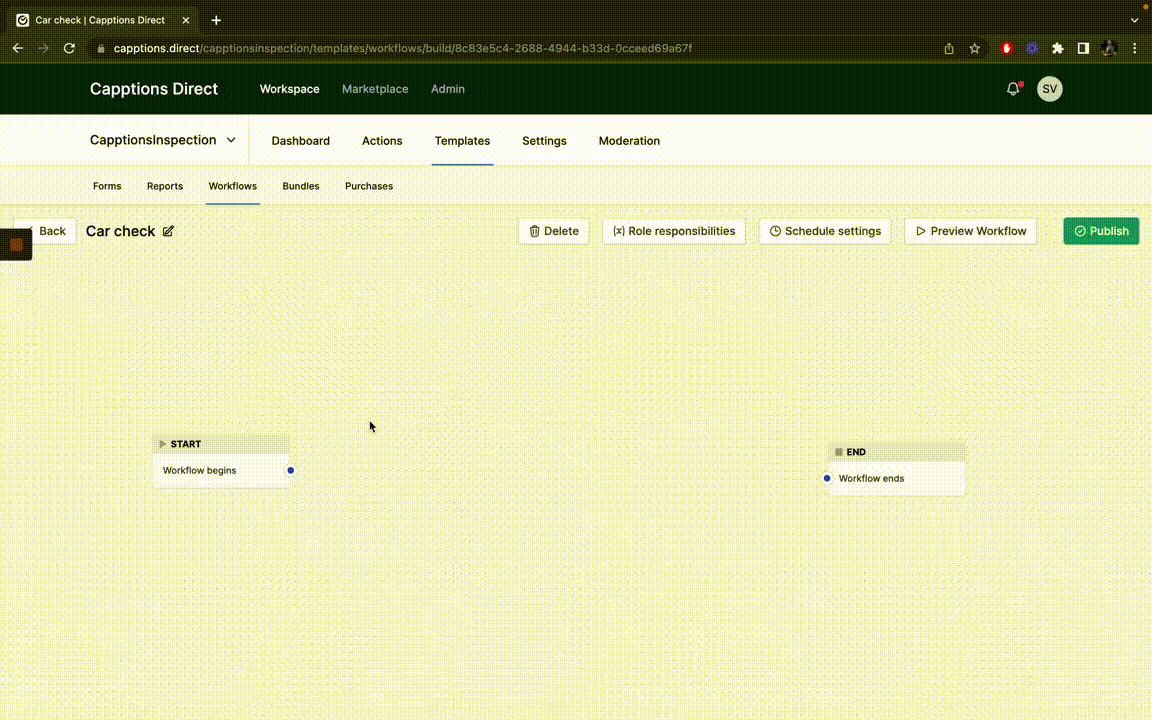
Task: Select the END node header
Action: point(897,452)
